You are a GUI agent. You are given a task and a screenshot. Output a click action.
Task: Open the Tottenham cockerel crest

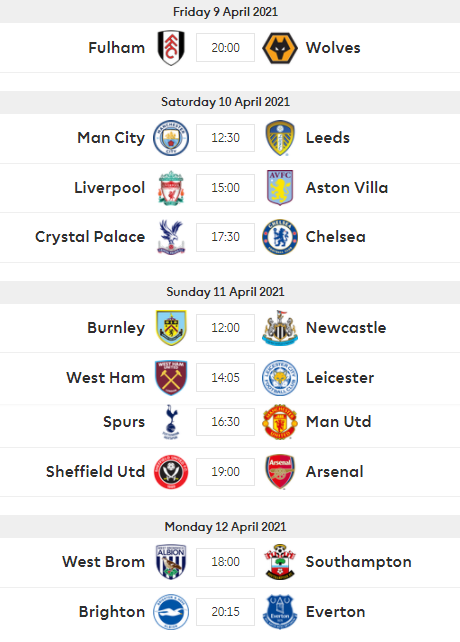(x=171, y=422)
